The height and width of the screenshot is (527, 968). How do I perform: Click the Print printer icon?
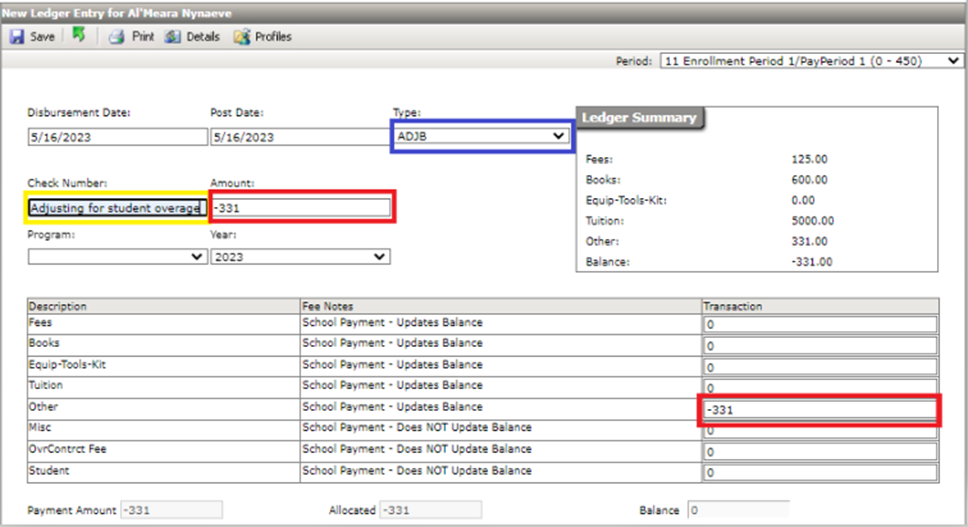(116, 37)
